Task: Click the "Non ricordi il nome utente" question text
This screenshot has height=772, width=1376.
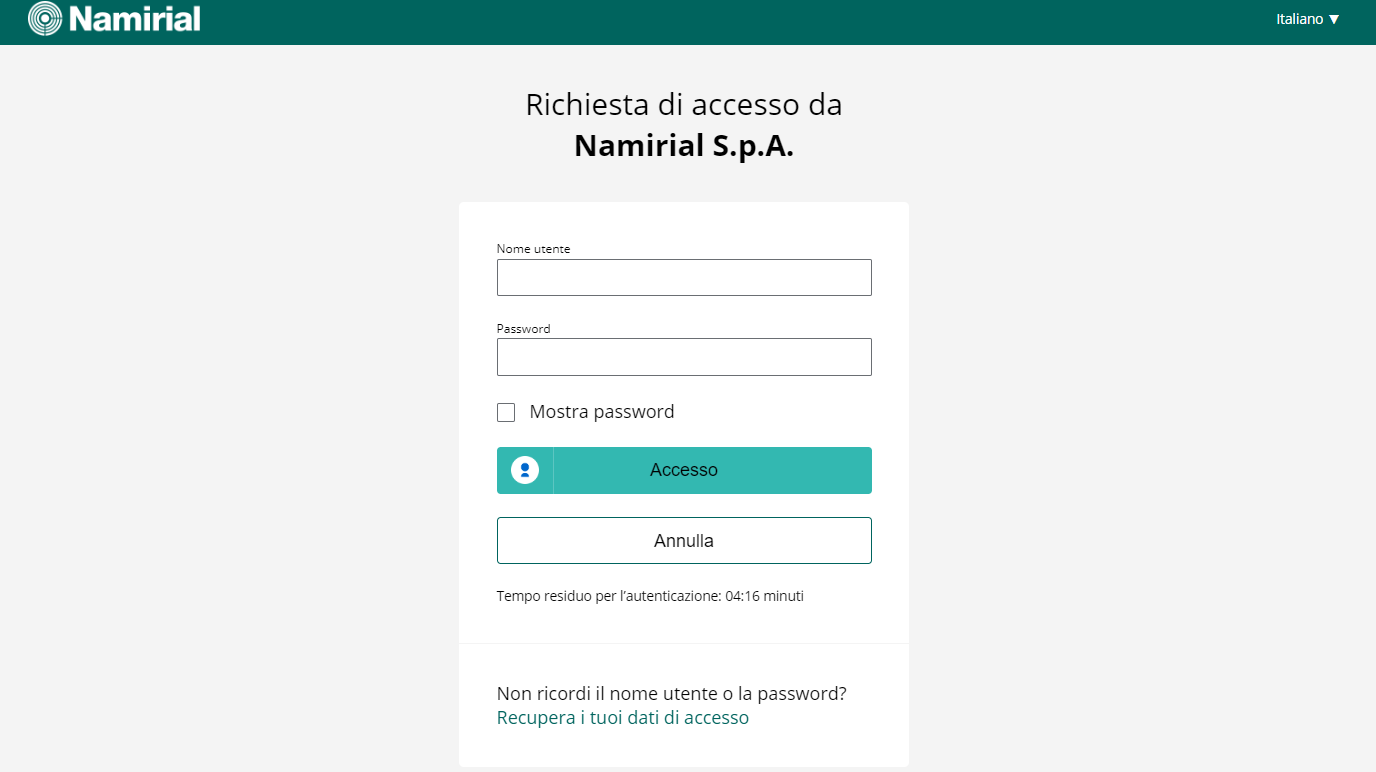Action: [672, 693]
